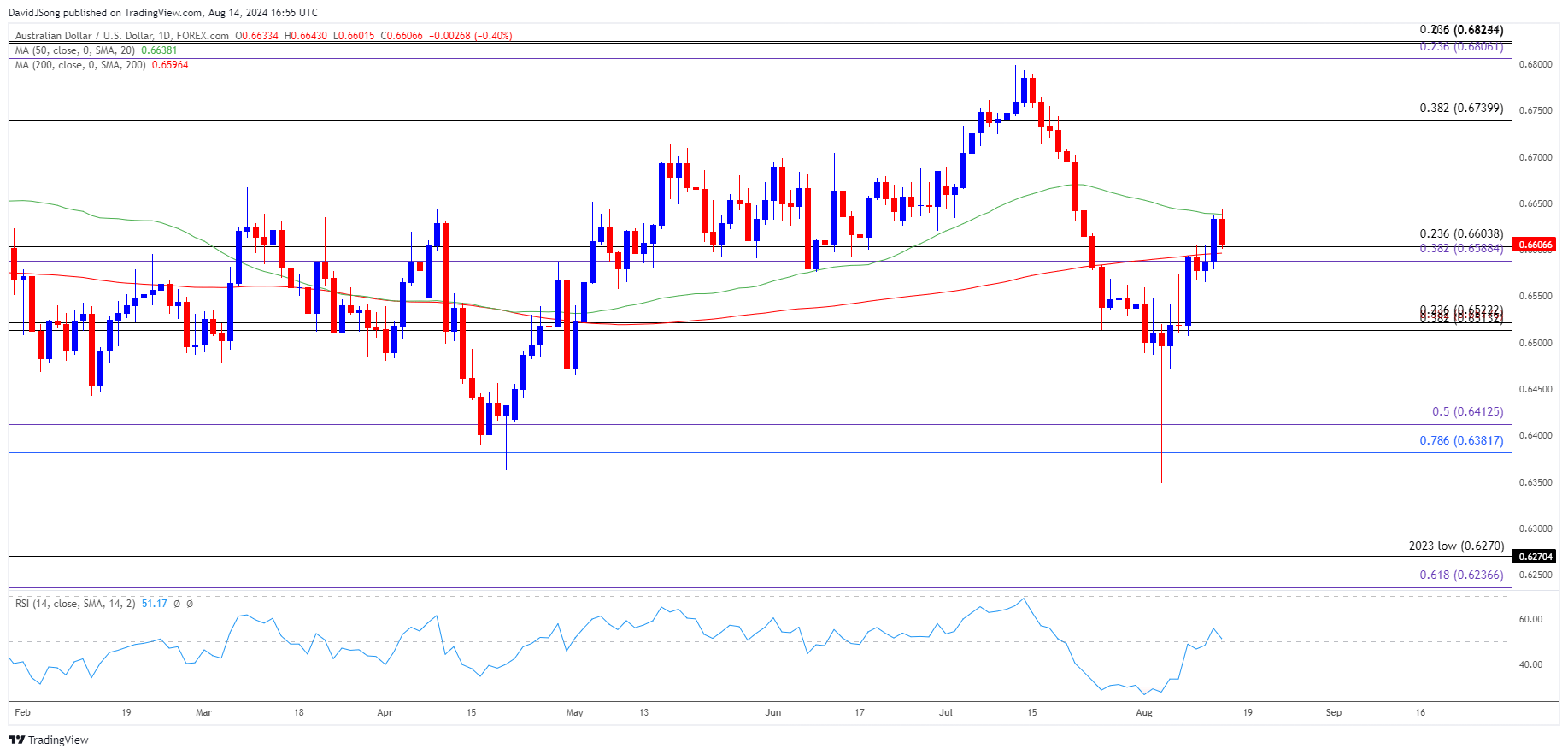Click the Mar label on the time axis
The height and width of the screenshot is (755, 1568).
pos(203,712)
